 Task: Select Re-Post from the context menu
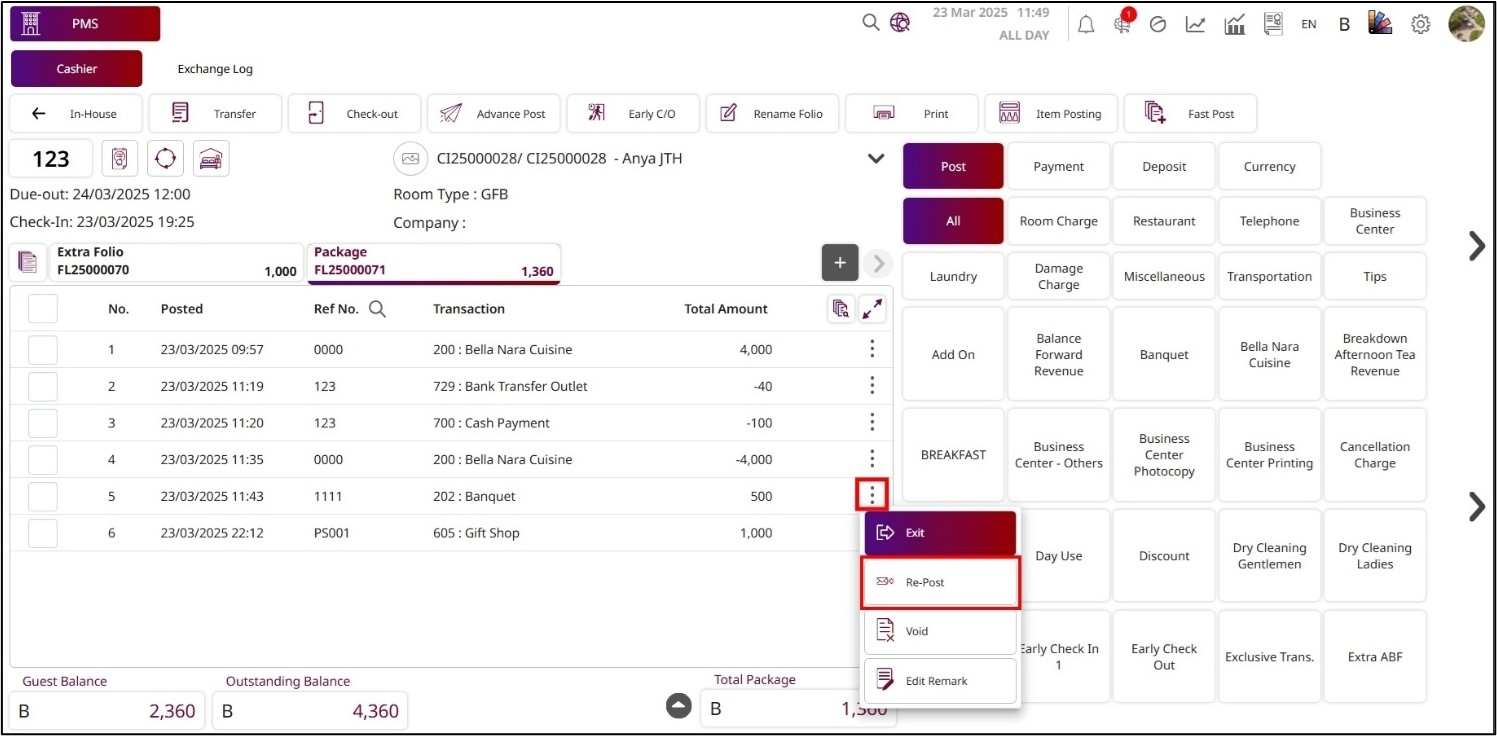coord(940,582)
